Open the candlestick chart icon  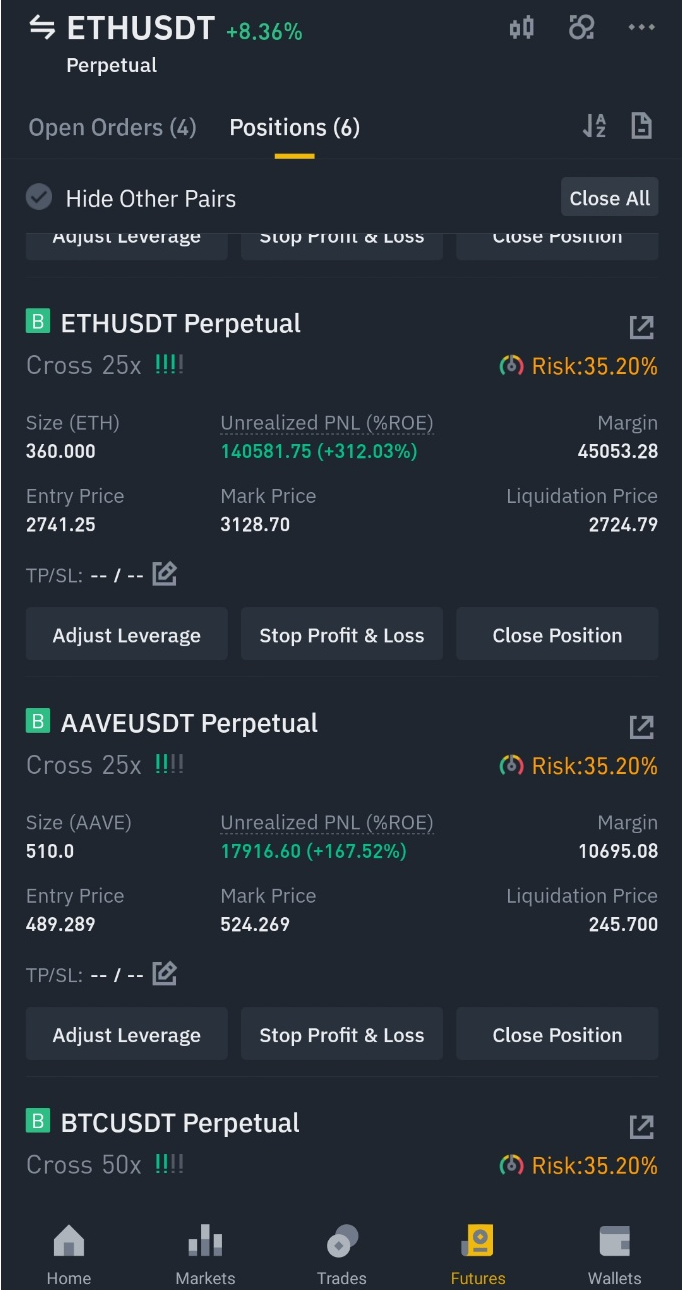click(522, 28)
